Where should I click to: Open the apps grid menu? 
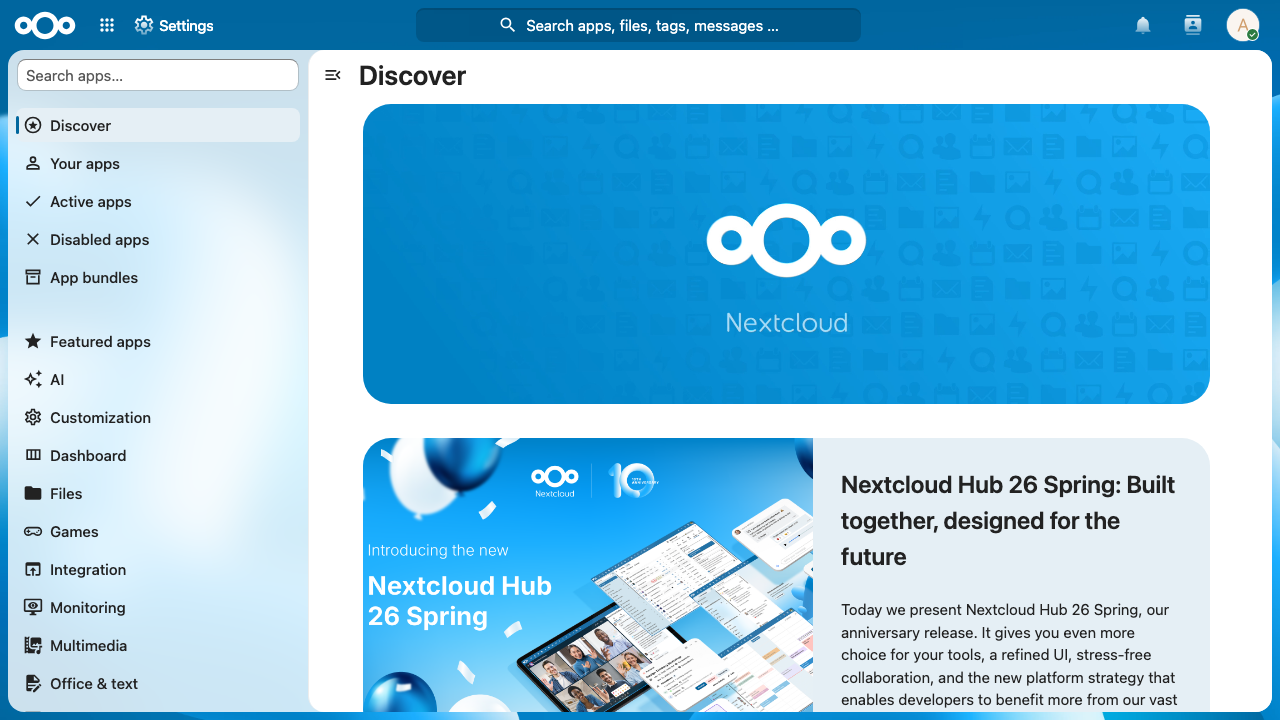tap(107, 26)
